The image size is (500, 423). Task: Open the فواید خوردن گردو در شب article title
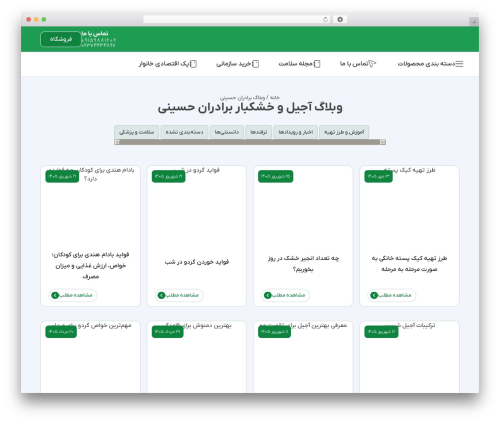click(197, 262)
